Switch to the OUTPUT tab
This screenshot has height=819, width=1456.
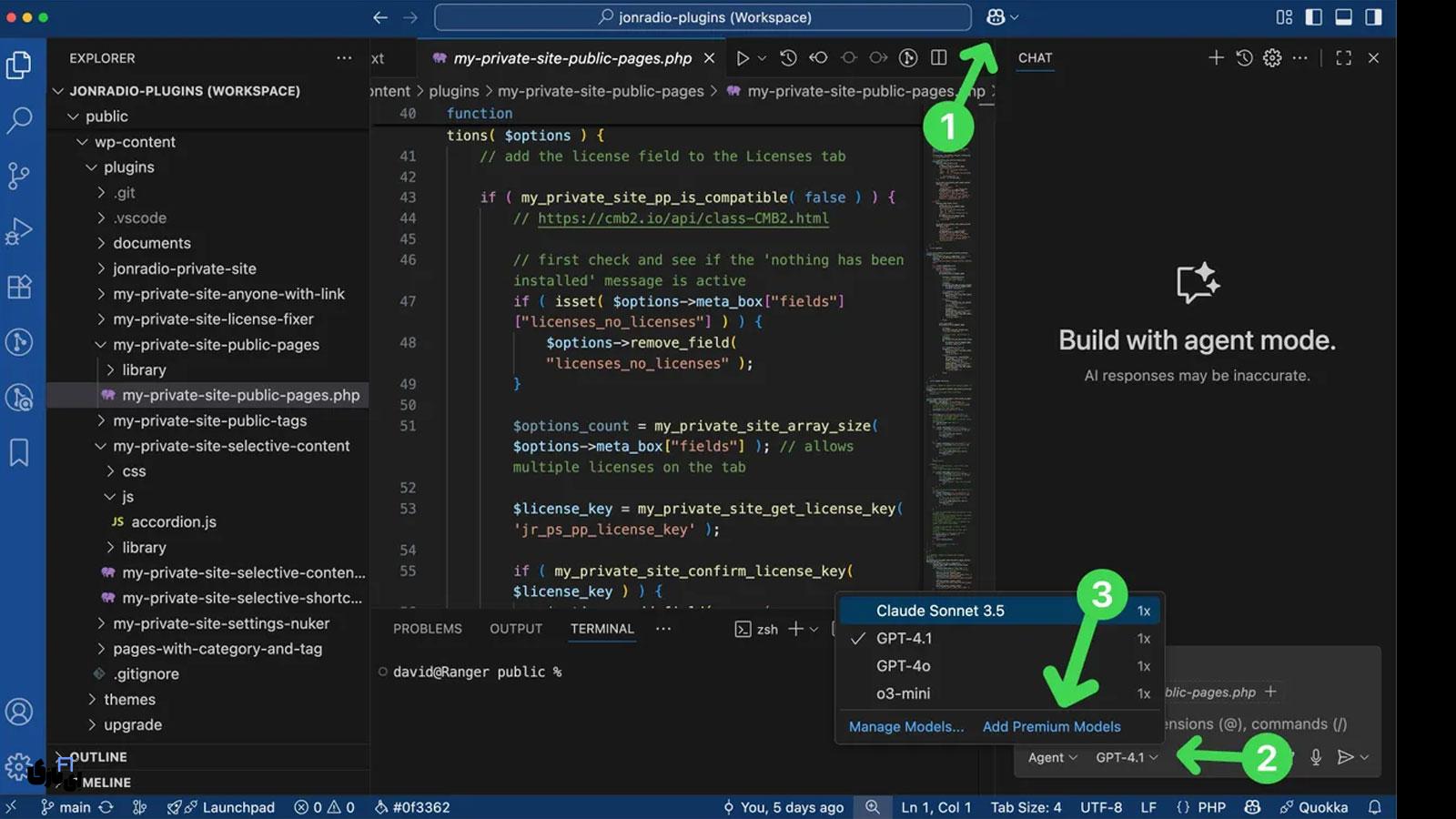point(515,628)
